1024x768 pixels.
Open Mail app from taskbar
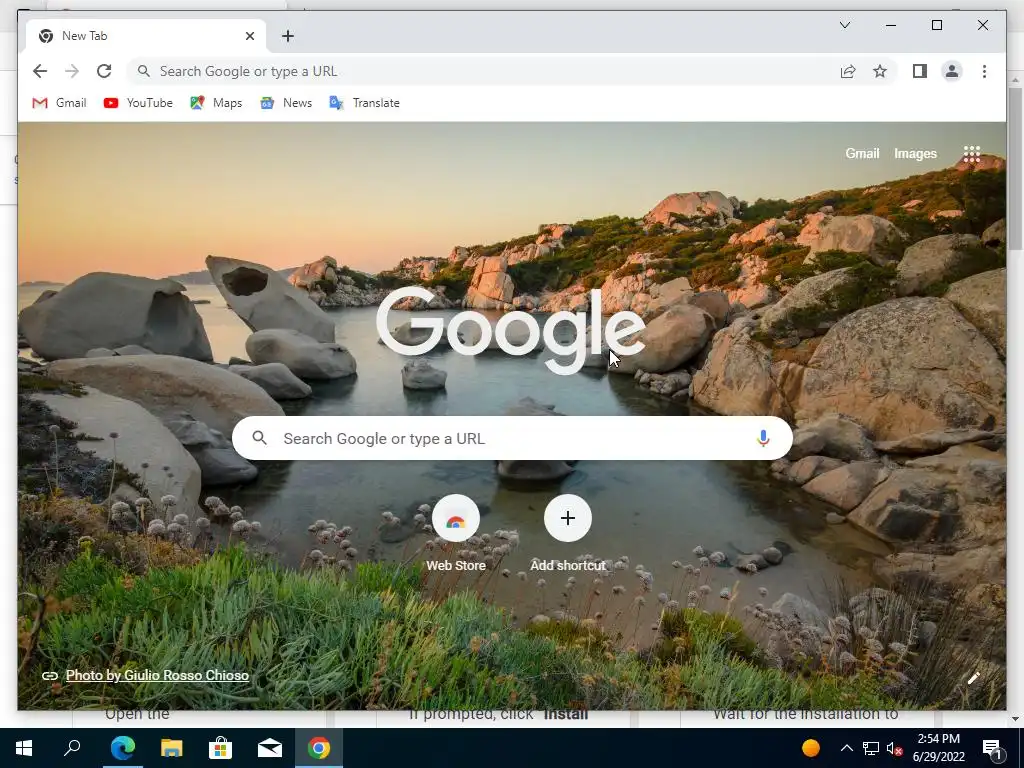pos(269,748)
